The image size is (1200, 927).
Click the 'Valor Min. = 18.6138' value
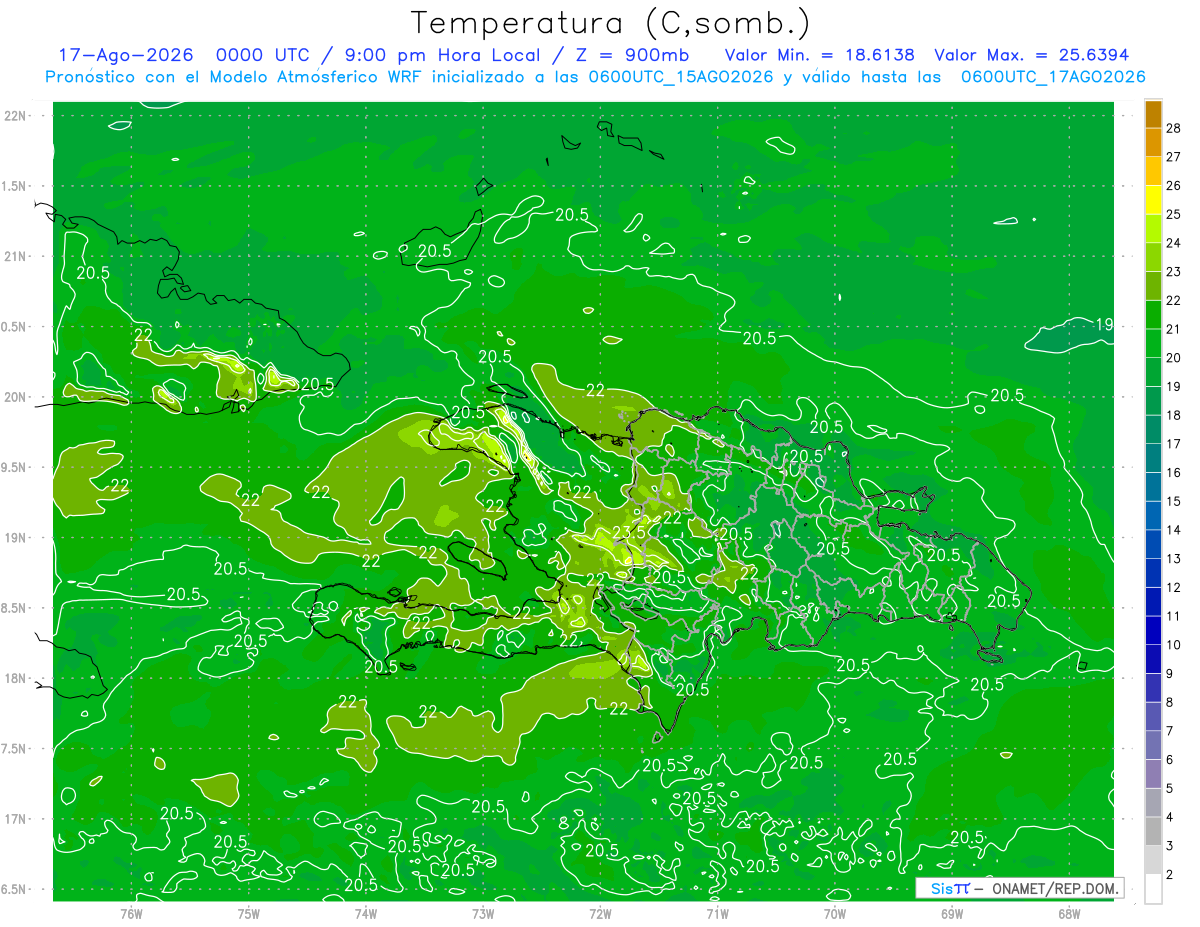819,55
